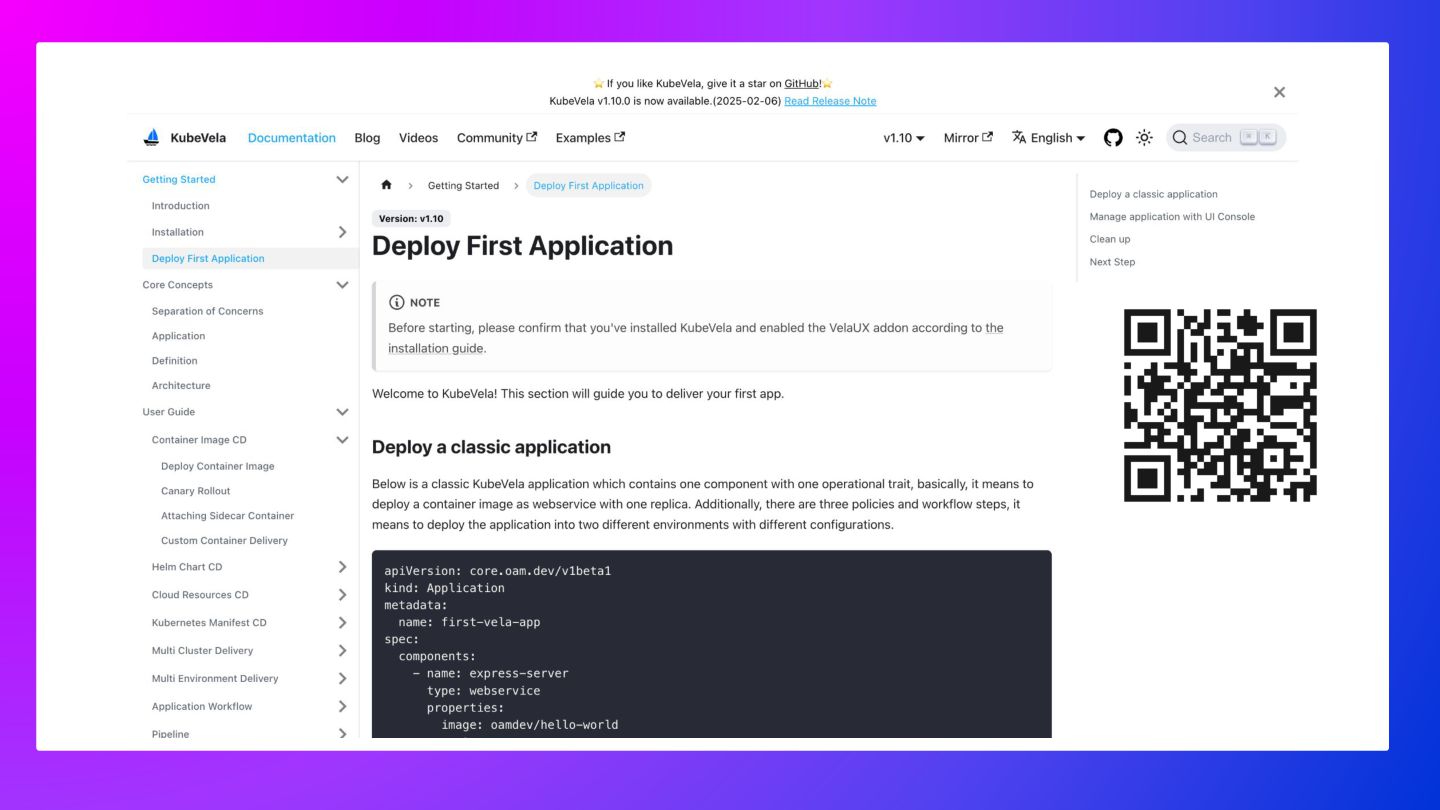Screen dimensions: 1440x810
Task: Open the Documentation nav tab
Action: click(292, 138)
